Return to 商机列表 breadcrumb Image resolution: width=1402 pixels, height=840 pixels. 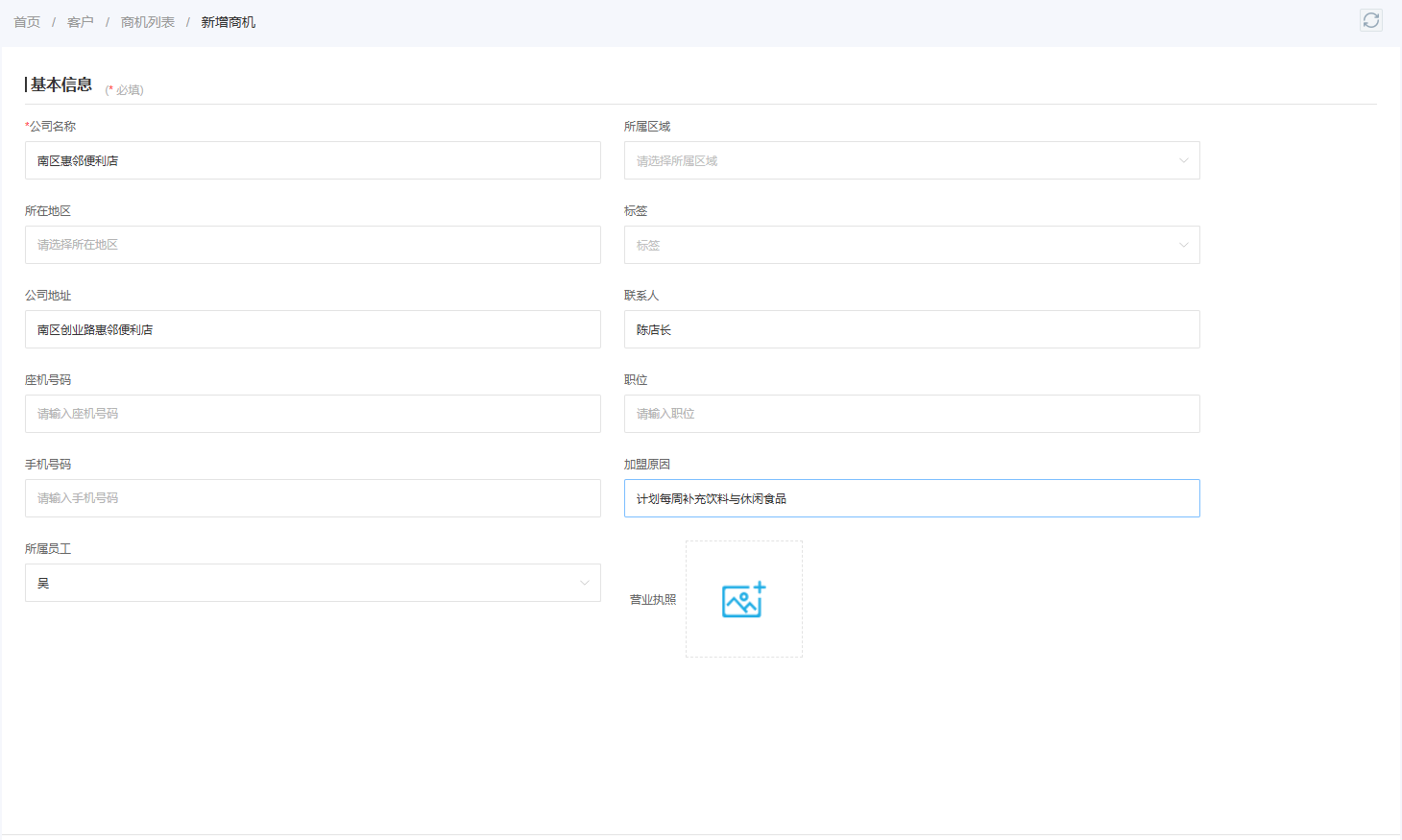148,22
